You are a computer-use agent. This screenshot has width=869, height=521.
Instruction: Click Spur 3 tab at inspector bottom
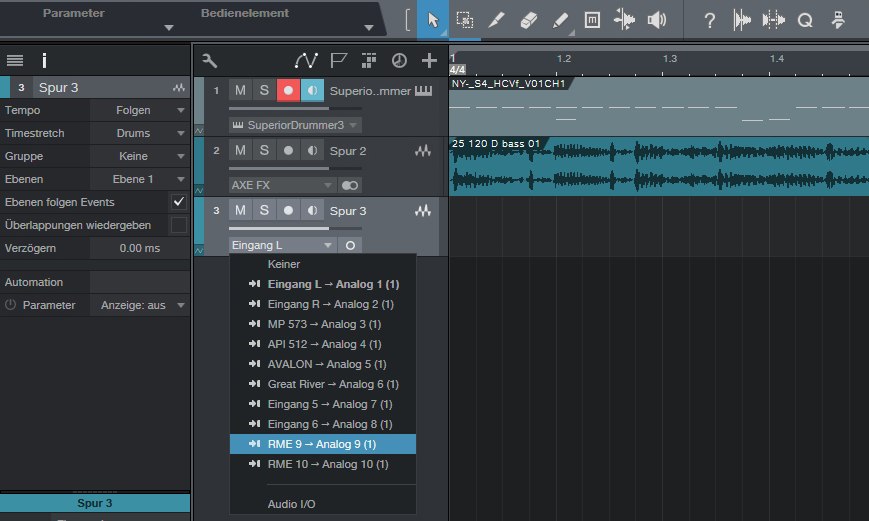click(x=95, y=503)
